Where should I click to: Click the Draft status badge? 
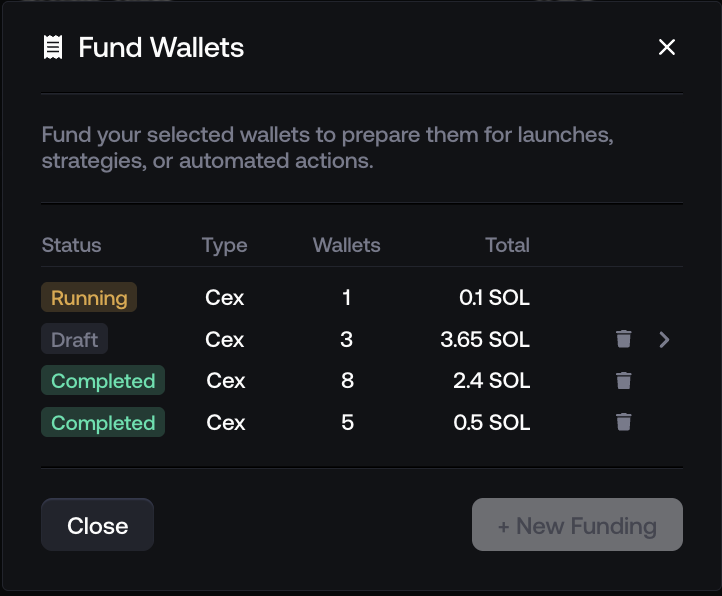click(x=74, y=339)
